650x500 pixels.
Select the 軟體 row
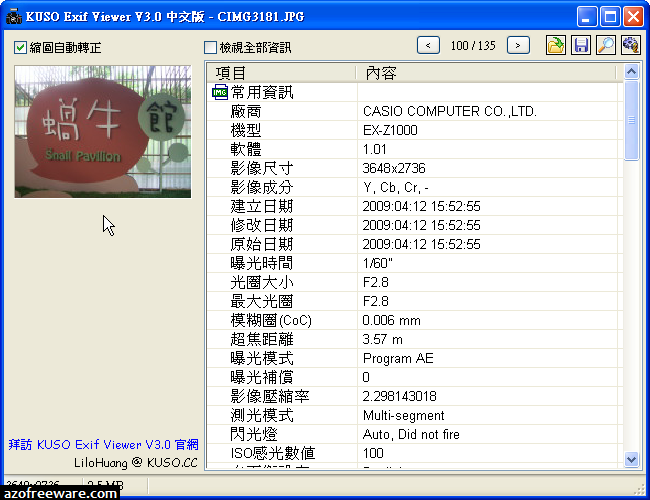click(x=415, y=149)
